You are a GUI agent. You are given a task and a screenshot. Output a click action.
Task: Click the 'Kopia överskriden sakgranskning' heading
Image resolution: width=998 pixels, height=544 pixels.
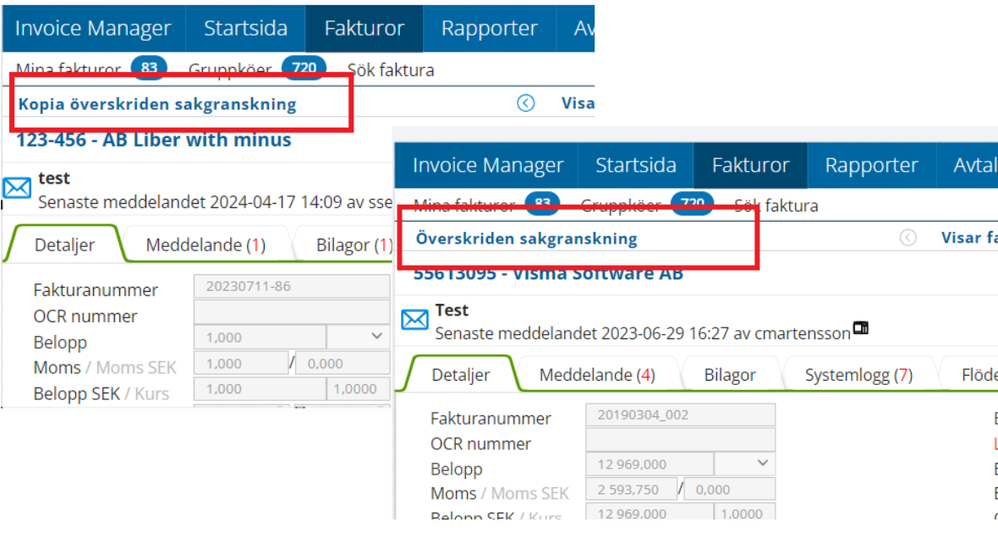click(157, 104)
